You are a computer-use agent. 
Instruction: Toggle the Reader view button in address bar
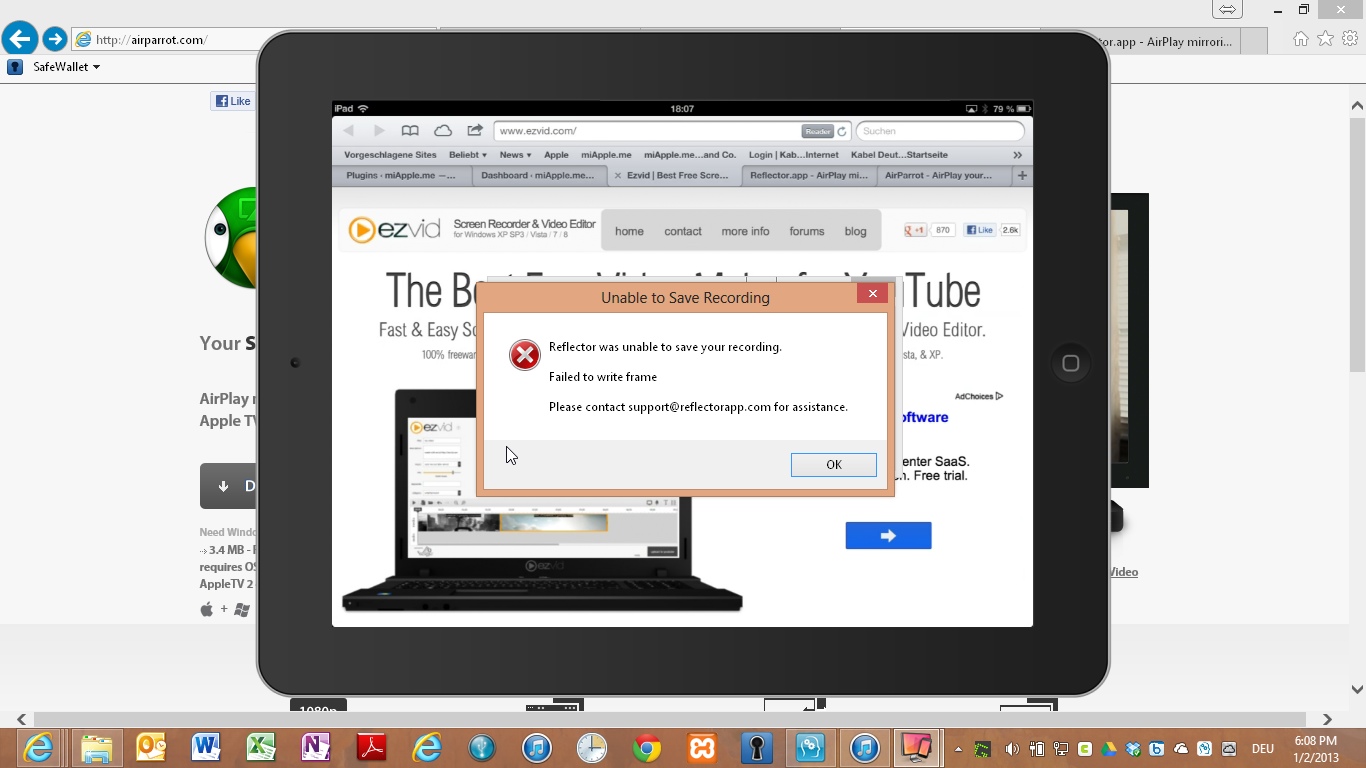pyautogui.click(x=817, y=131)
